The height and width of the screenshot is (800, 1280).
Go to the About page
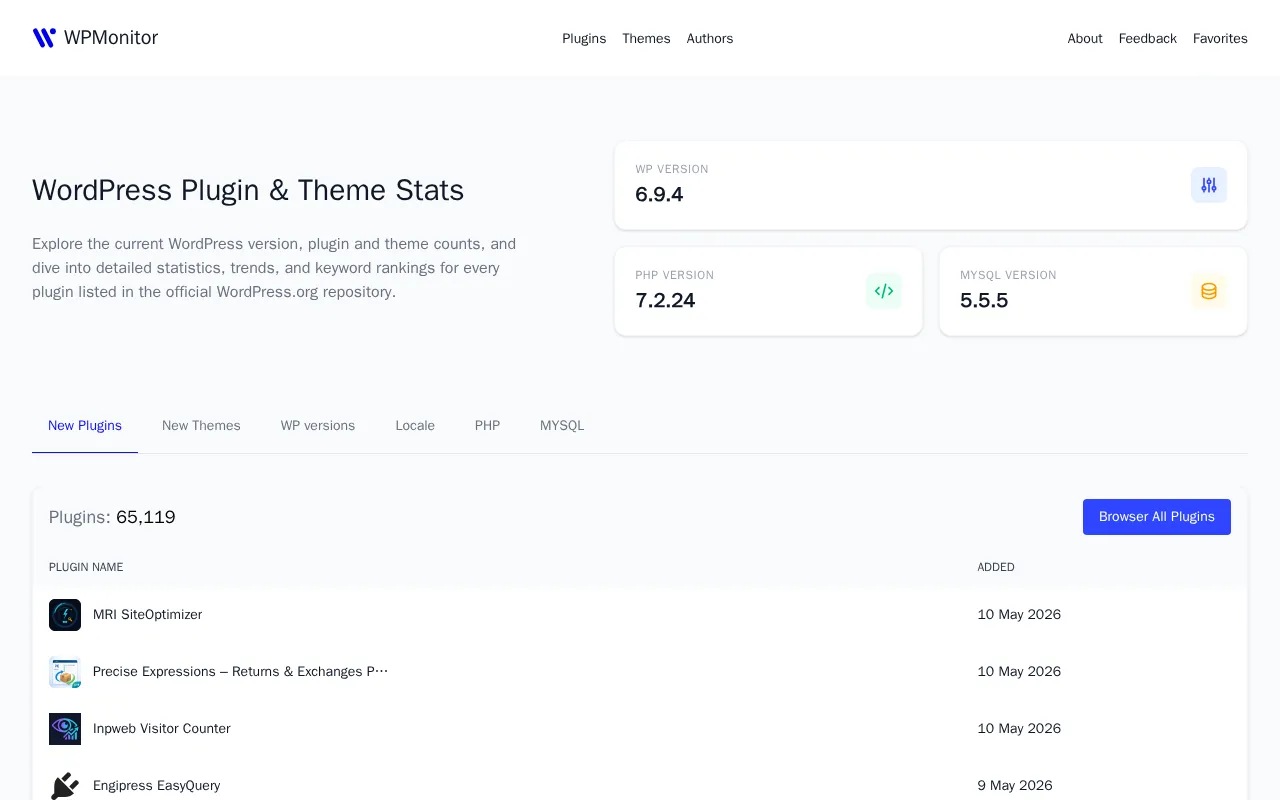pos(1085,38)
